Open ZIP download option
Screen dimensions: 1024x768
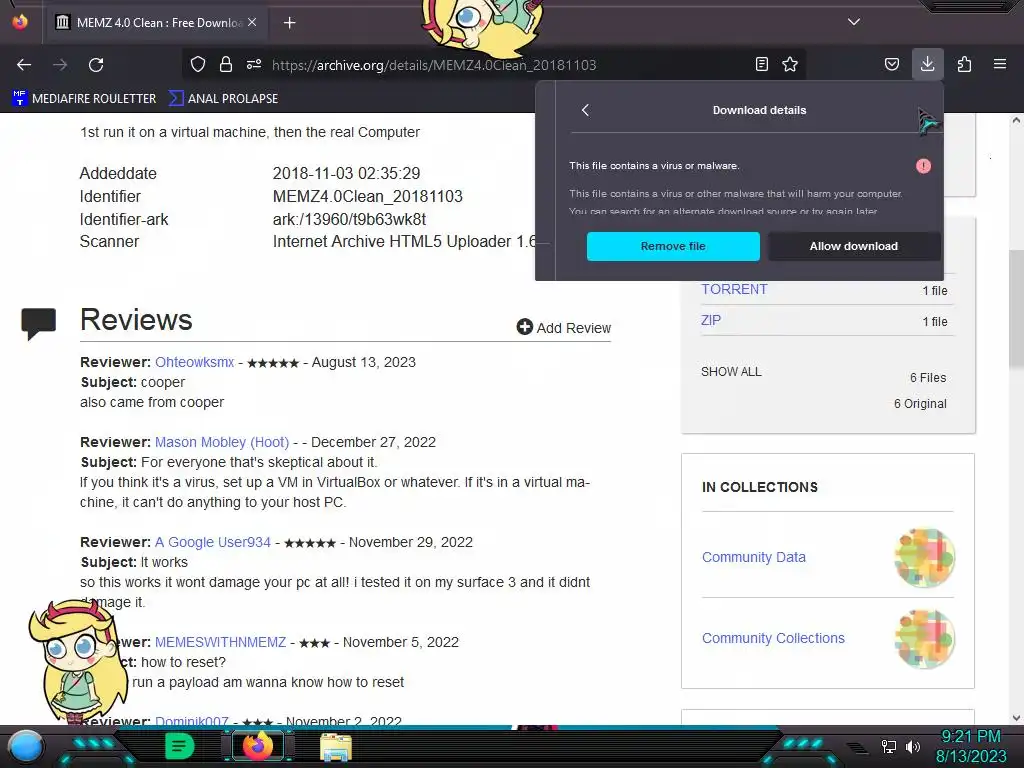[711, 320]
